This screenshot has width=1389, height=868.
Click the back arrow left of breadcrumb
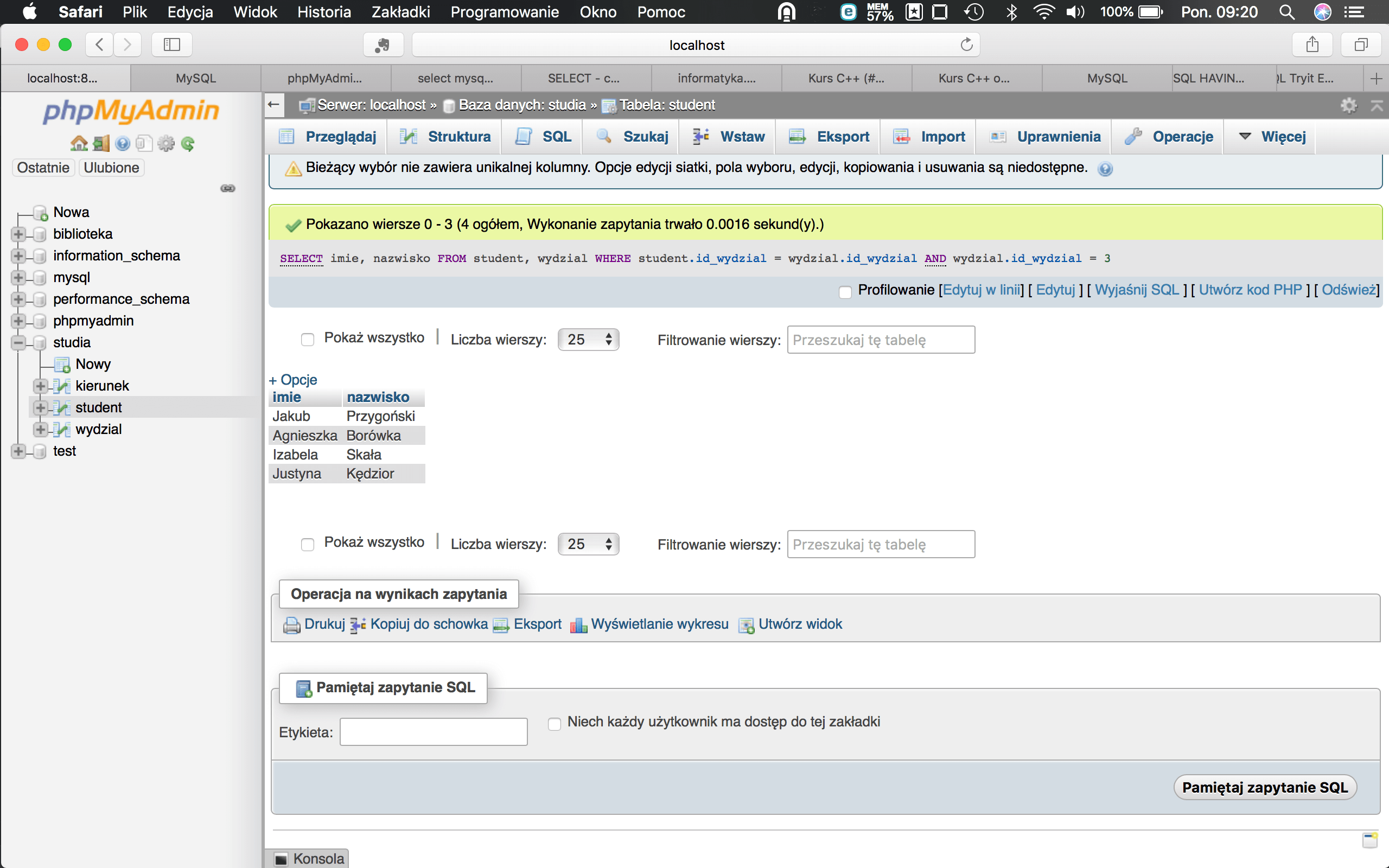[274, 105]
